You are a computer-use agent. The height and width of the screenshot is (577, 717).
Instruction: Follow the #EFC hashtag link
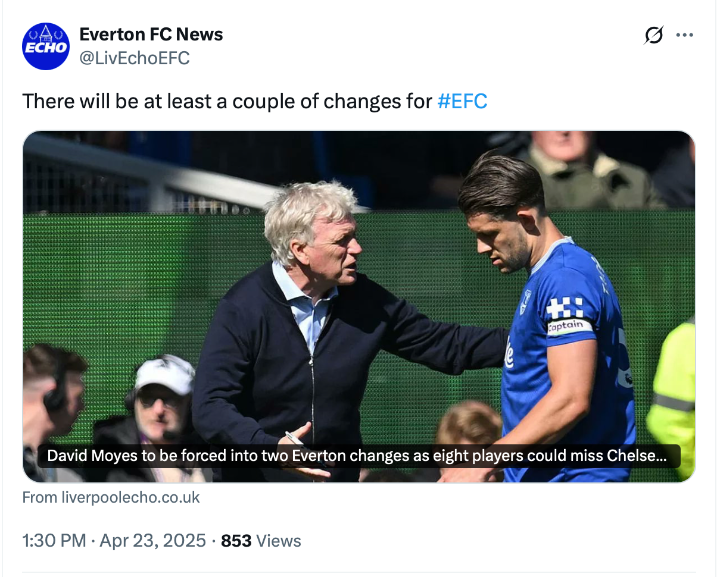tap(462, 101)
